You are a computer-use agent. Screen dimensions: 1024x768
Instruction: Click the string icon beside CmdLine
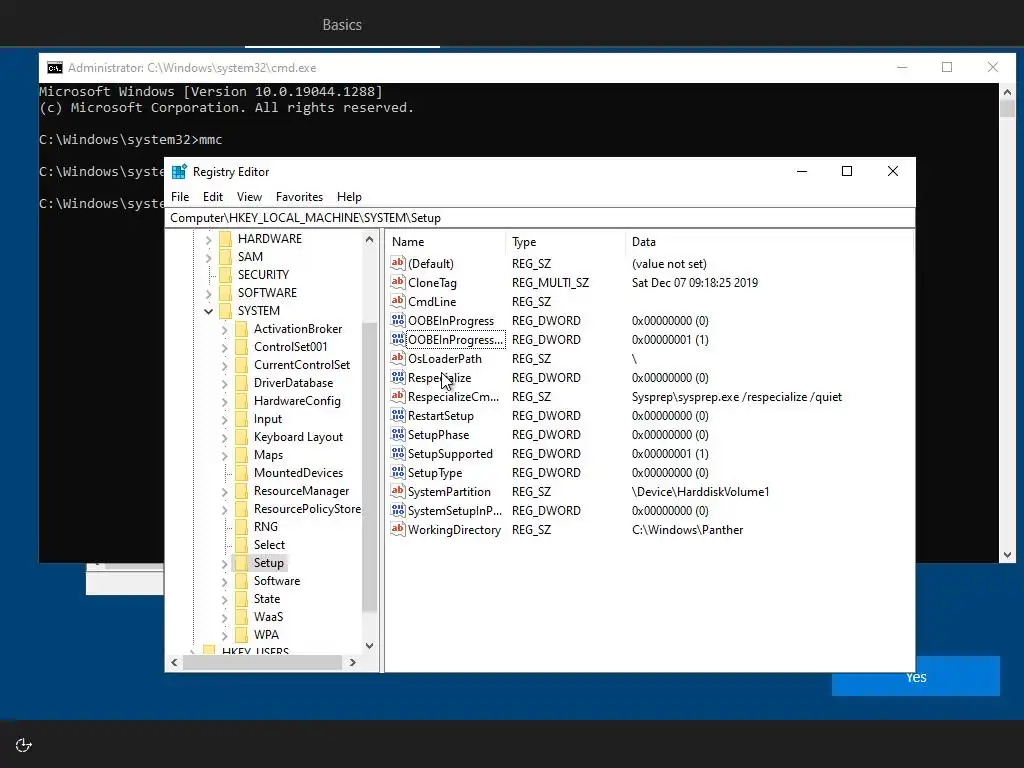tap(398, 301)
